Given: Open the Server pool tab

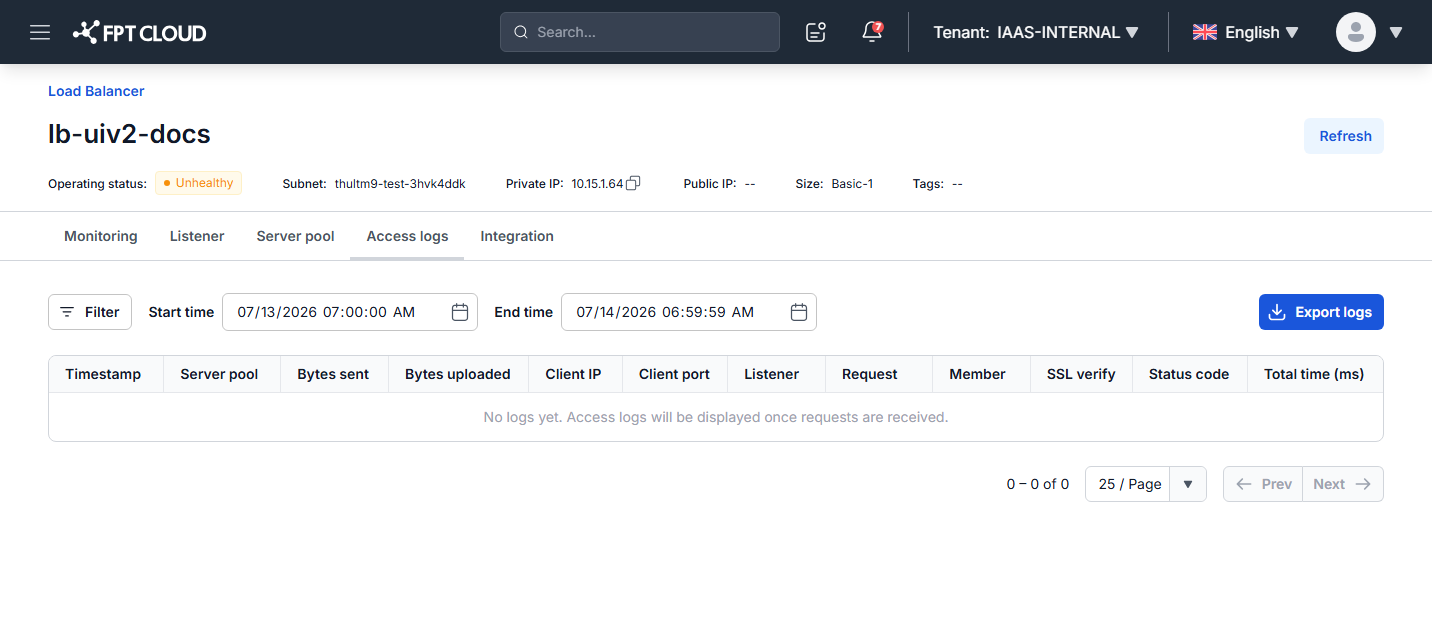Looking at the screenshot, I should coord(295,236).
